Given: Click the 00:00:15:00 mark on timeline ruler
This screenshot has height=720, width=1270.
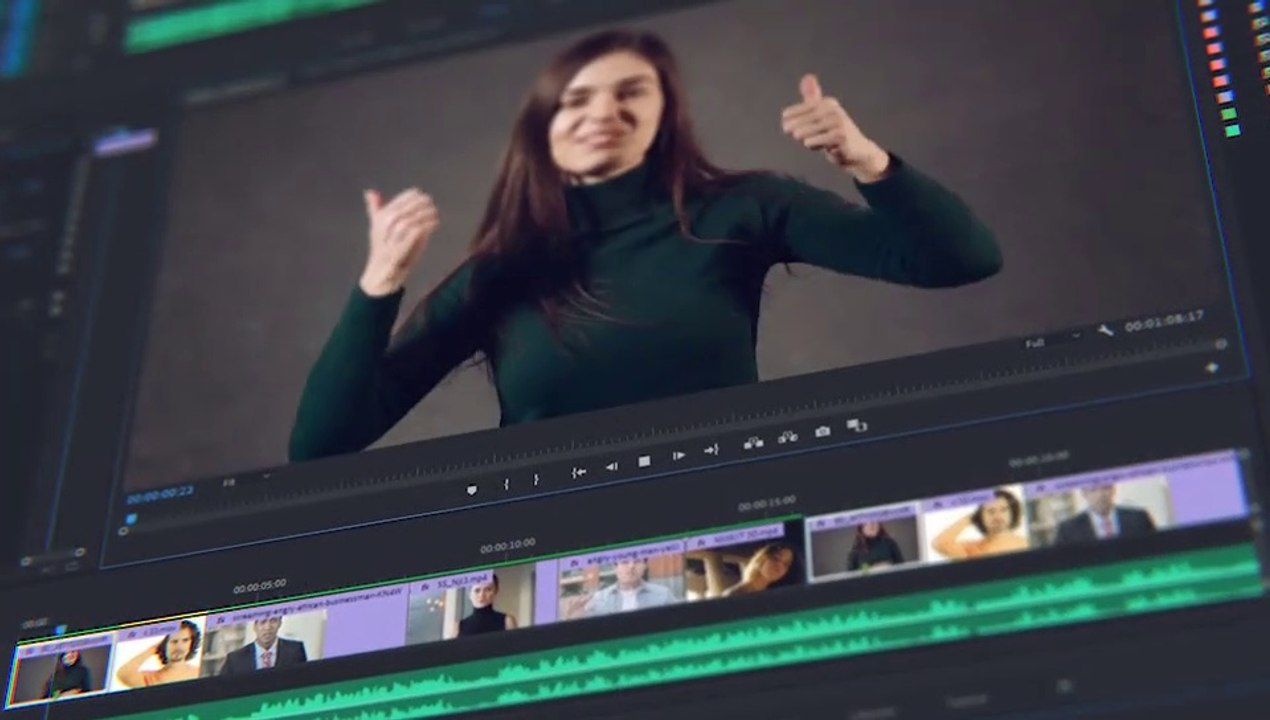Looking at the screenshot, I should pyautogui.click(x=767, y=503).
